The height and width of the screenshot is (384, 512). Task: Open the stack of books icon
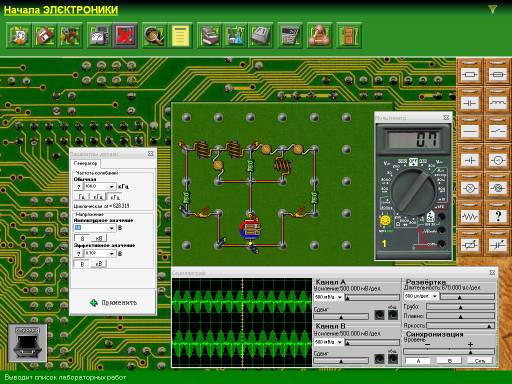tap(210, 35)
